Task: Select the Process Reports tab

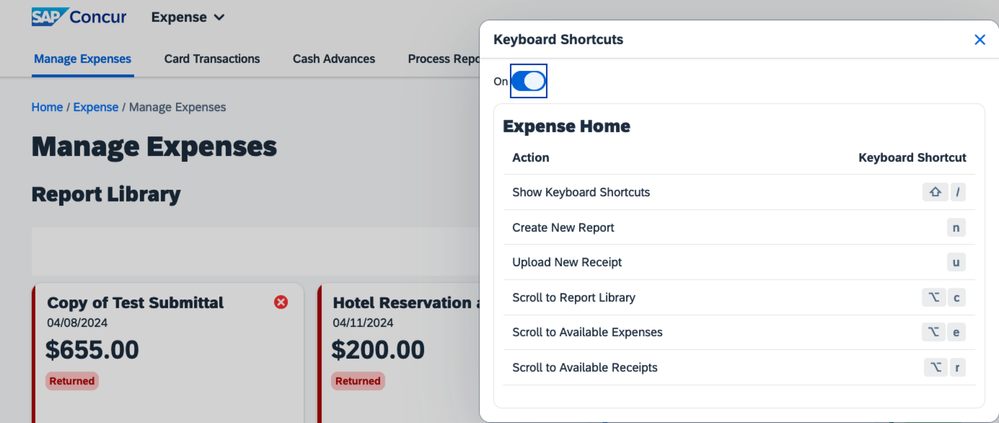Action: pyautogui.click(x=443, y=59)
